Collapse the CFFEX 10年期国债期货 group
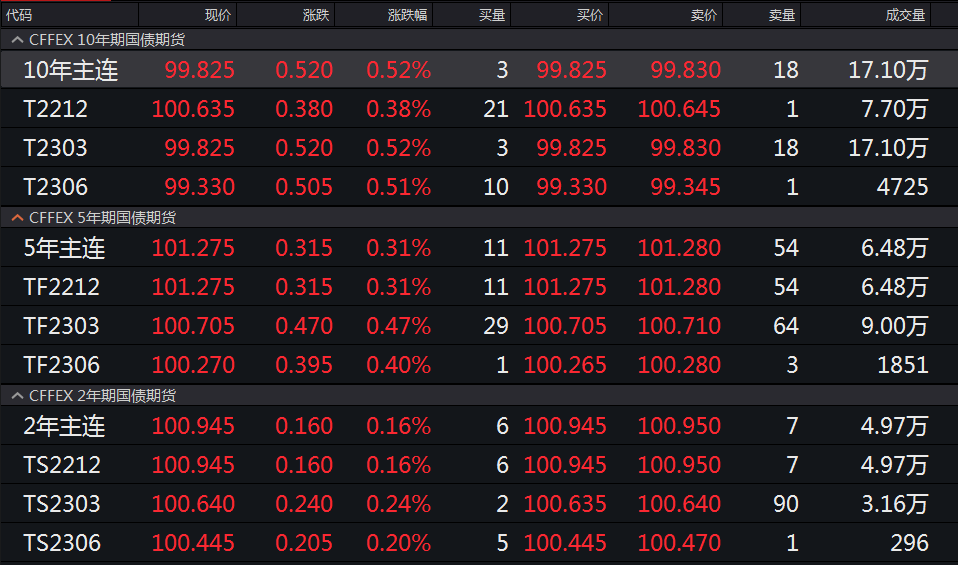958x565 pixels. tap(17, 40)
